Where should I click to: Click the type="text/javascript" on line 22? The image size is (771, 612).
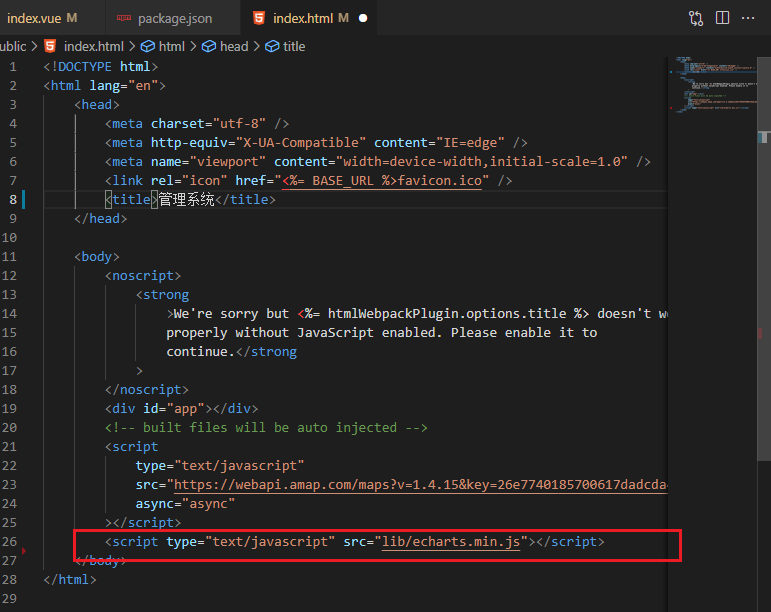(x=220, y=466)
